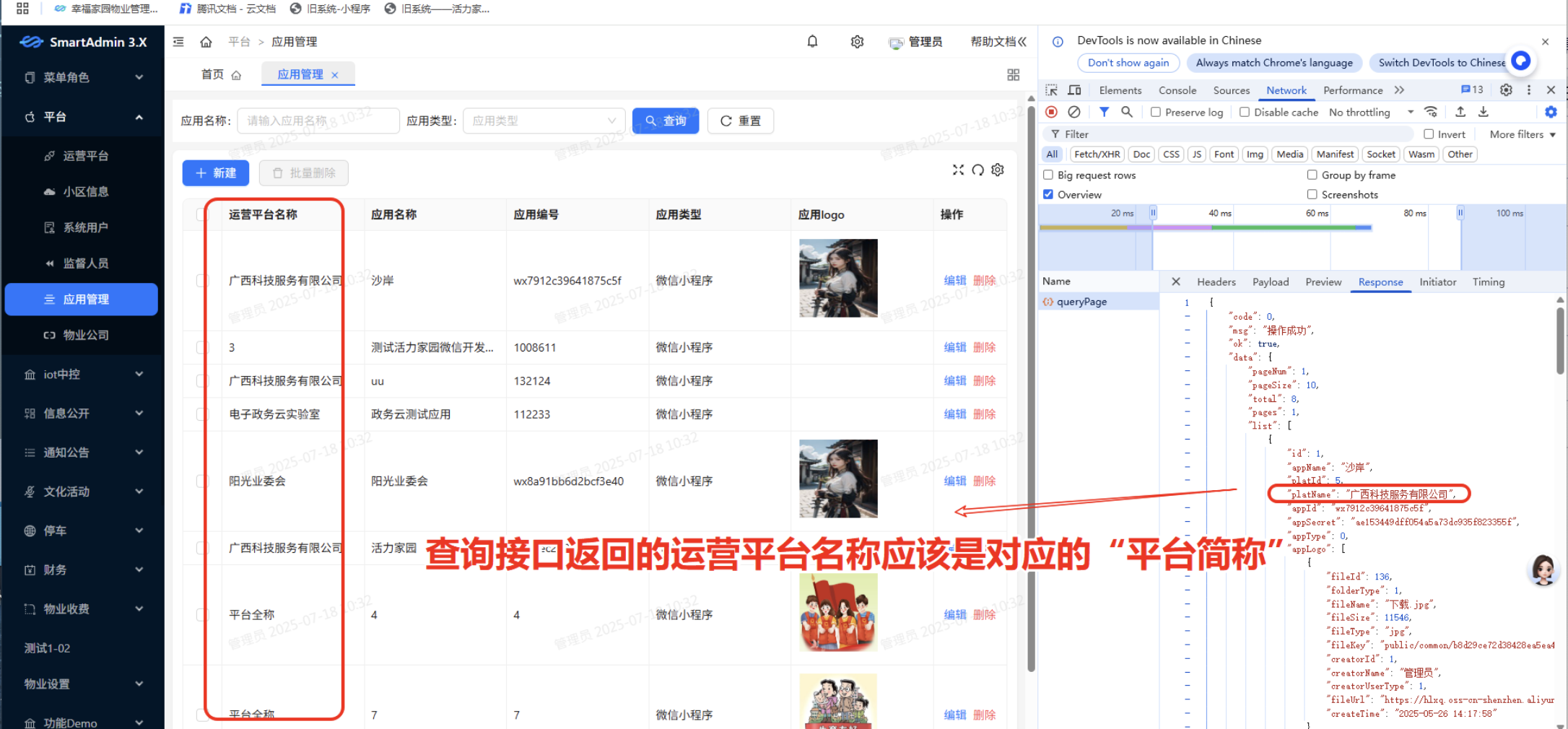Click inside the 应用名称 input field
The height and width of the screenshot is (729, 1568).
tap(318, 121)
